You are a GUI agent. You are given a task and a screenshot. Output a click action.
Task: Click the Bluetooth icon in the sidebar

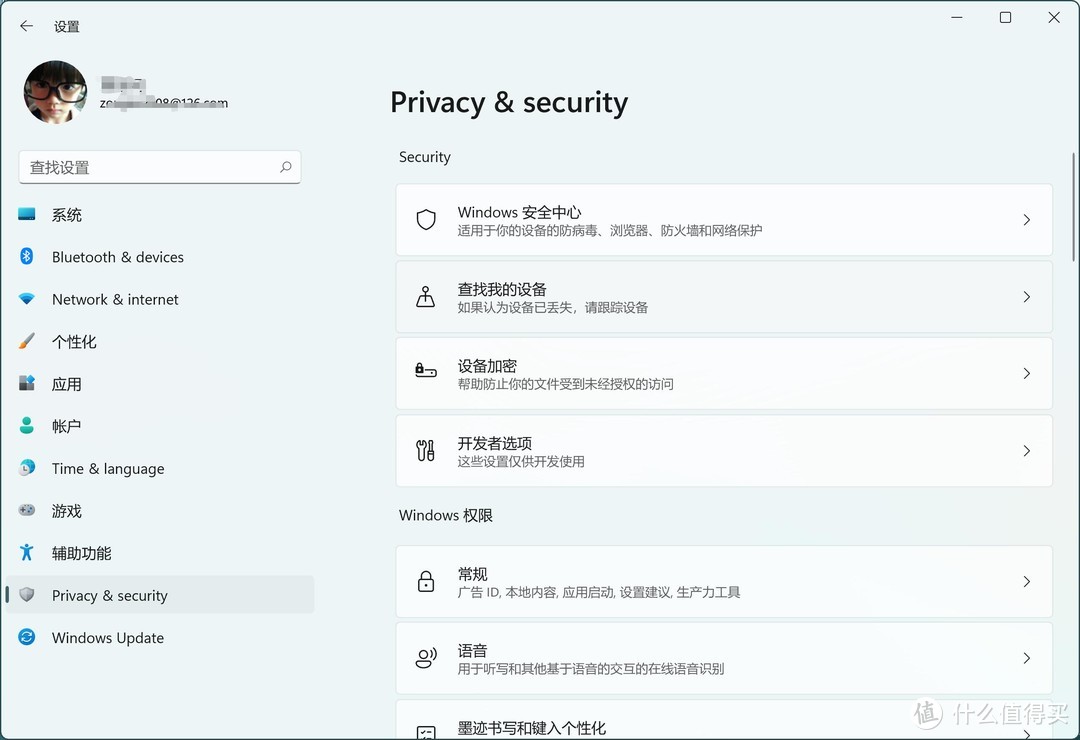26,256
